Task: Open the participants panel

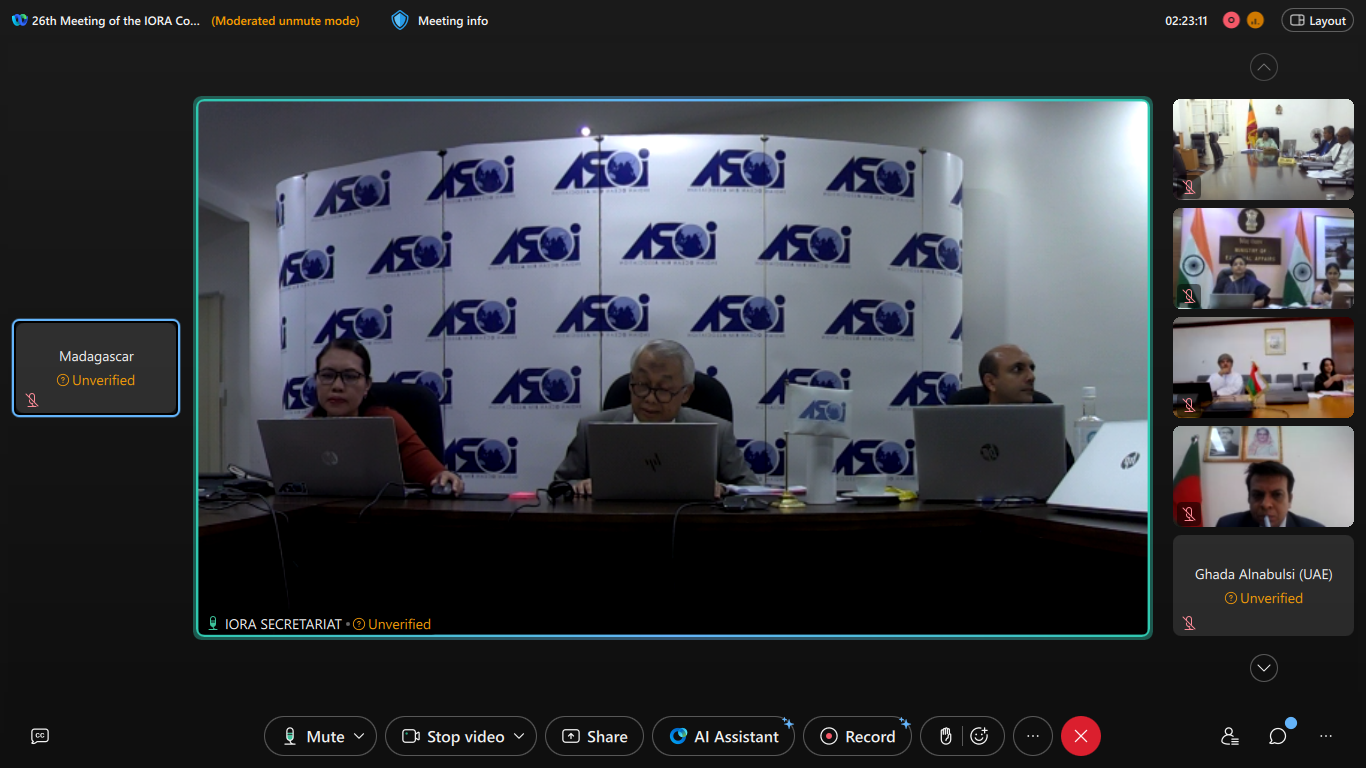Action: coord(1230,736)
